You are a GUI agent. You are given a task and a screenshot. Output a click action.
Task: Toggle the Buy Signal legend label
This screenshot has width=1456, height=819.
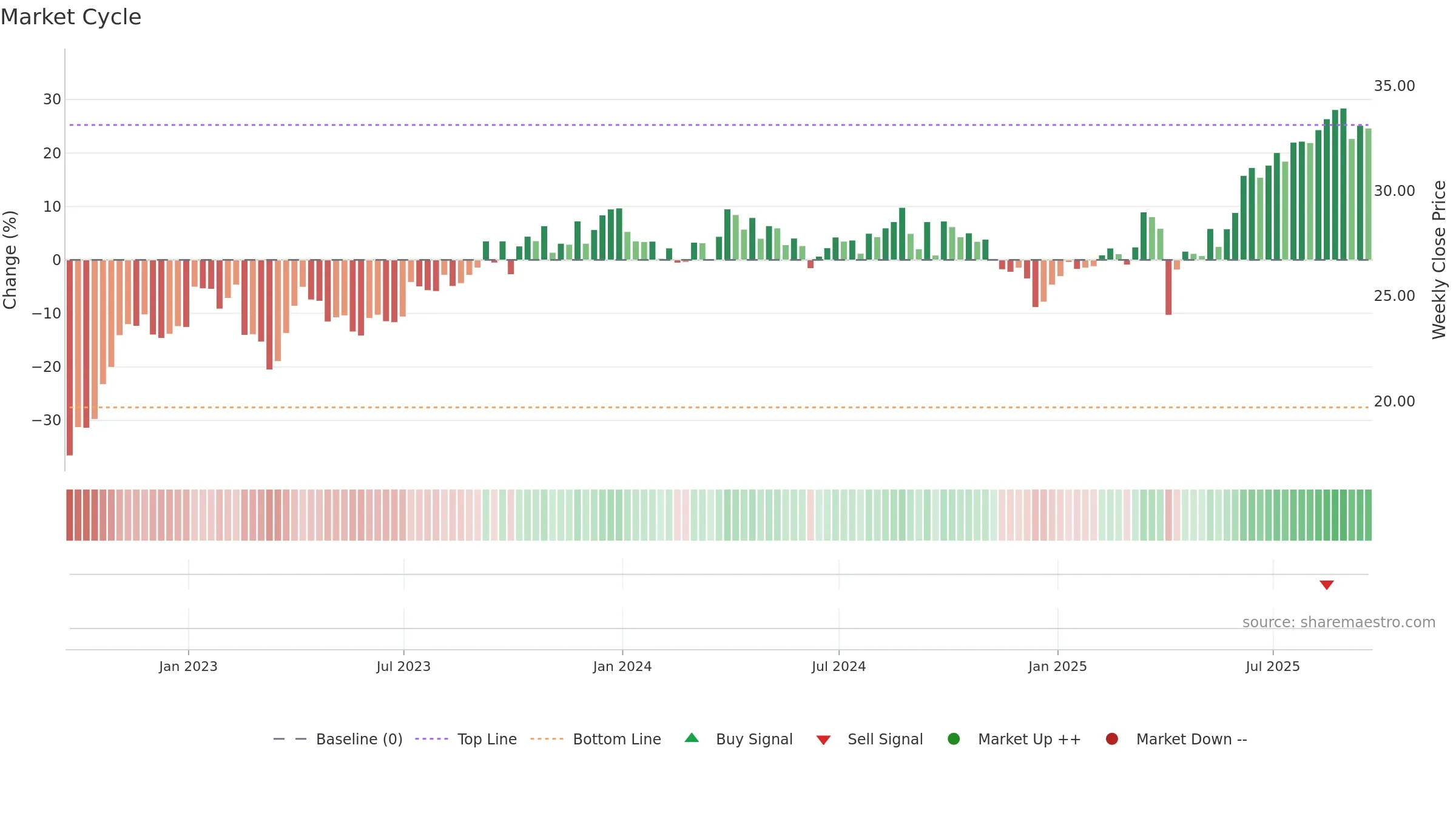754,739
